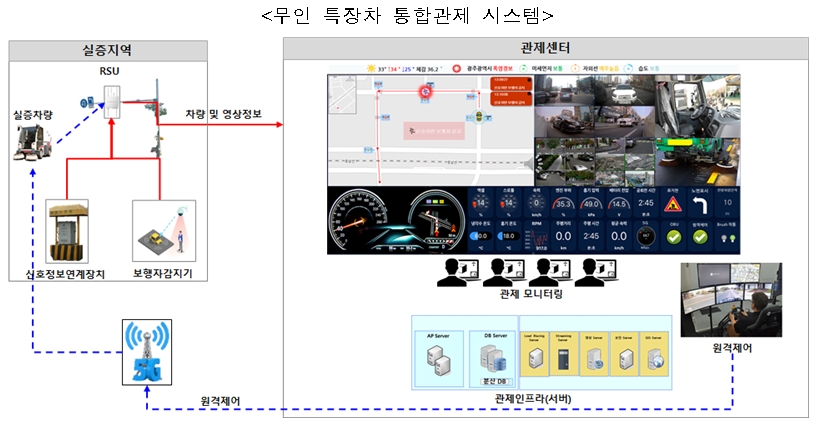Select the AP Server icon
Screen dimensions: 821x430
tap(439, 361)
